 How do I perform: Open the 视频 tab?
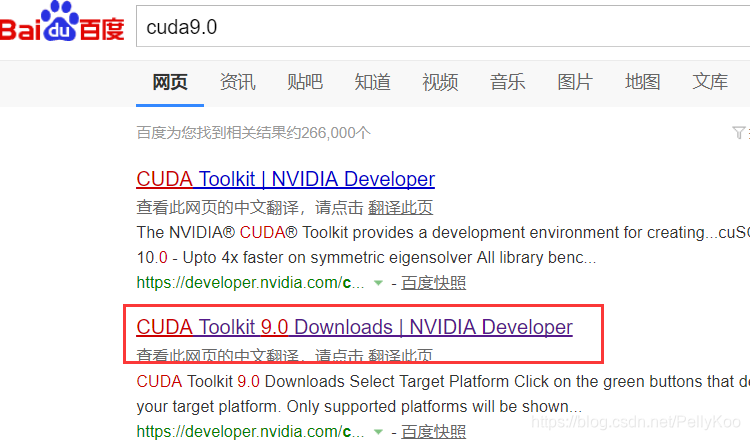pos(440,82)
